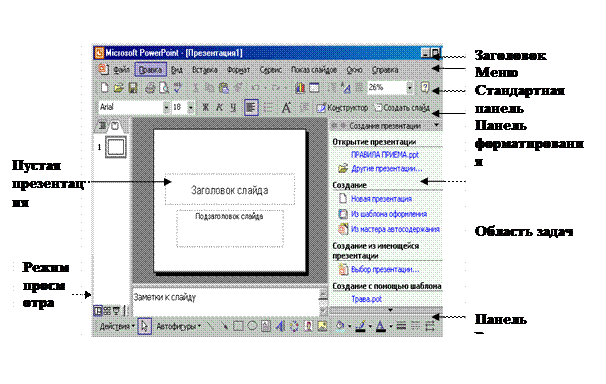
Task: Click Из шаблона оформления link
Action: 389,214
